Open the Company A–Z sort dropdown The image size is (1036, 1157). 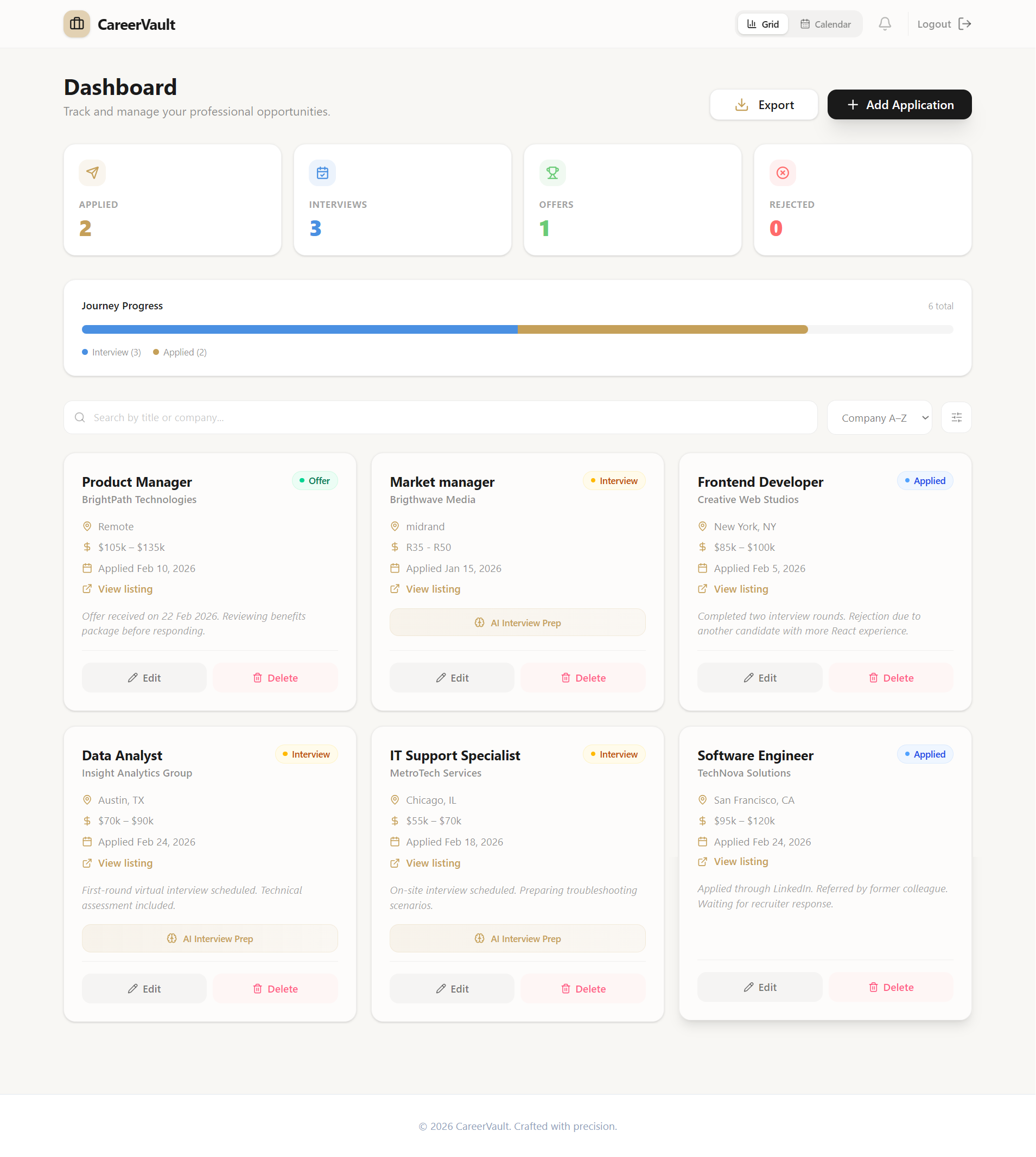point(880,418)
